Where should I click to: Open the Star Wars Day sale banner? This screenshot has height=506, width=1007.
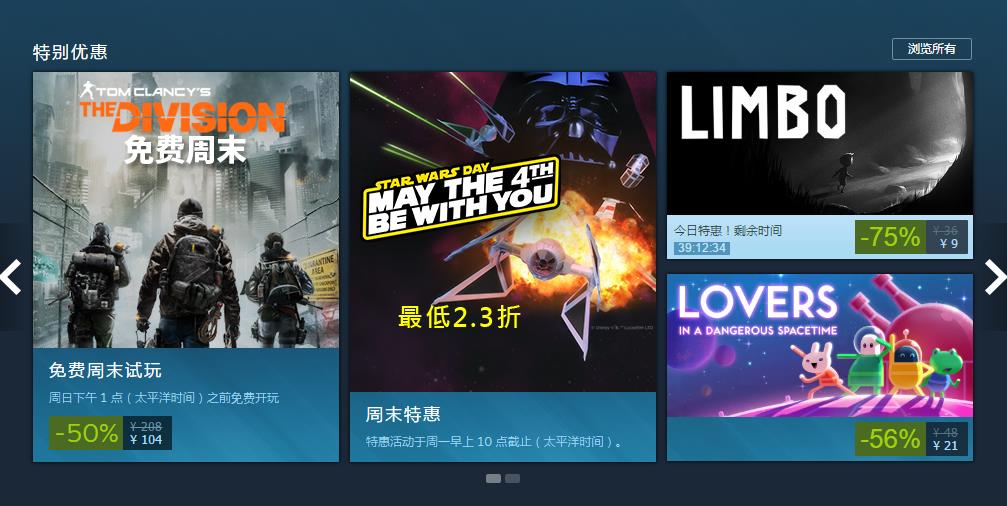[x=503, y=232]
